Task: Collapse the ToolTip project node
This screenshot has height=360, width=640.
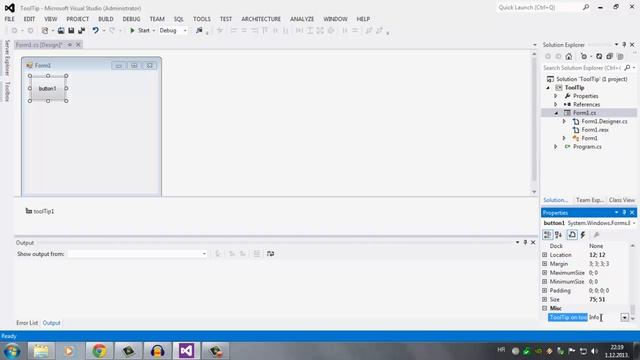Action: [548, 88]
